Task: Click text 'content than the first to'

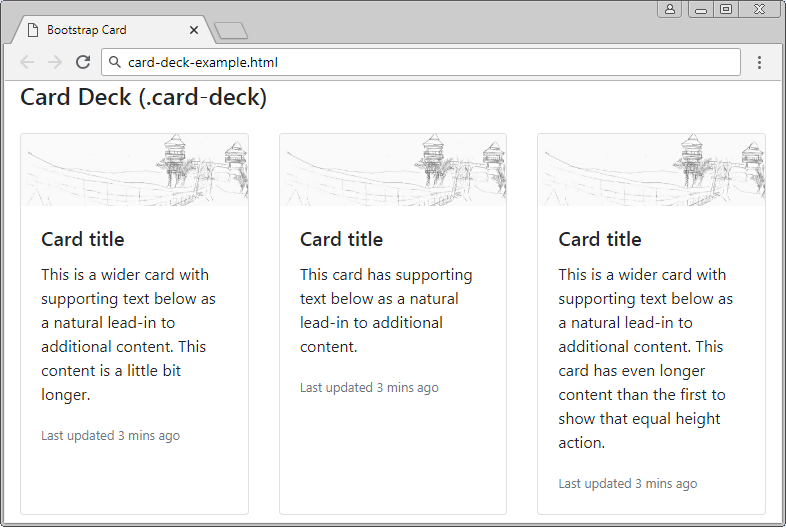Action: pos(642,395)
